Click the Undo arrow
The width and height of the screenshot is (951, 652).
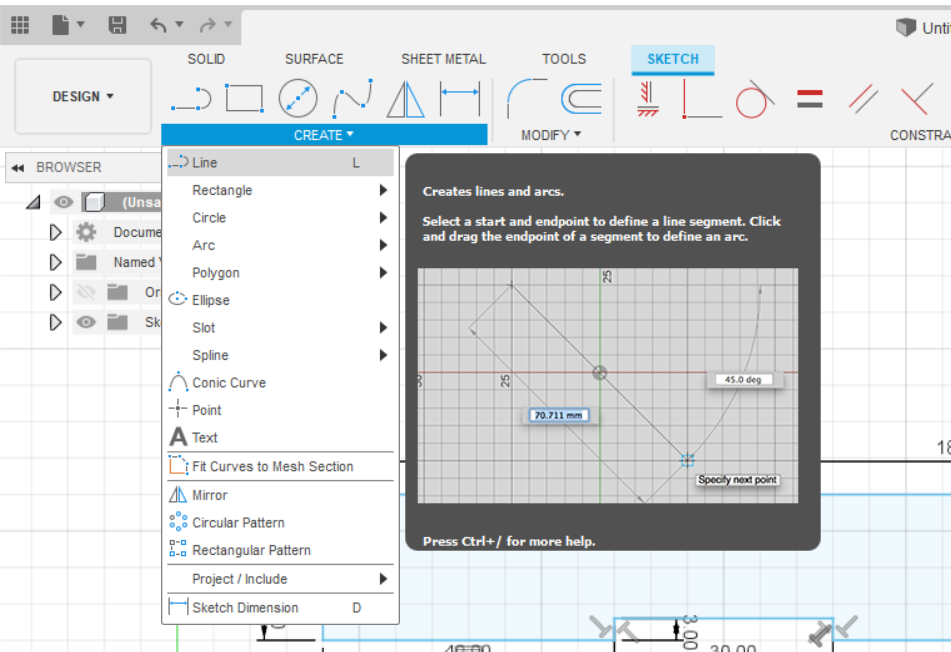point(158,25)
